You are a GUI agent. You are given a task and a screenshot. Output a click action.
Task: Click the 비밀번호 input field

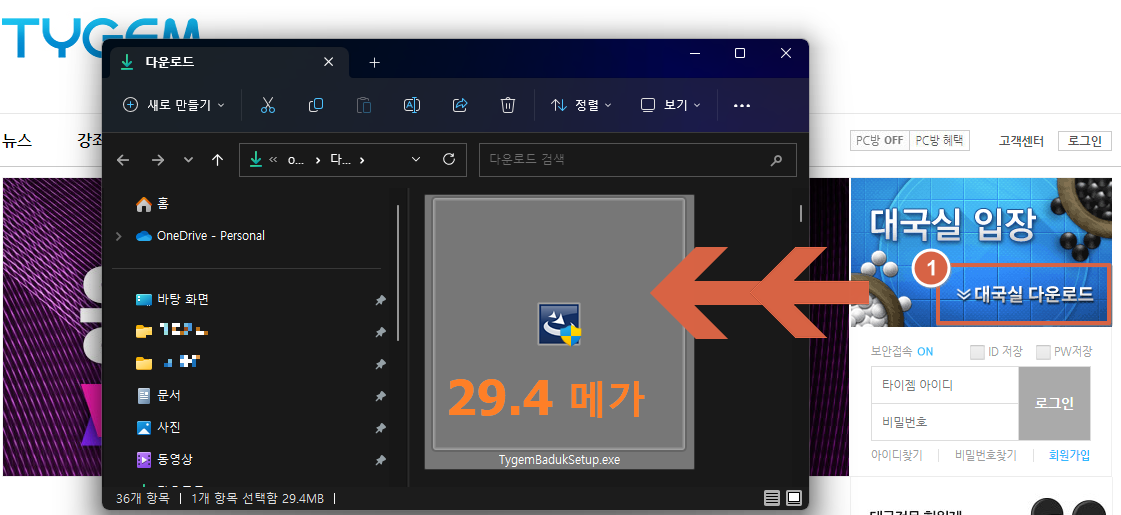pyautogui.click(x=944, y=422)
